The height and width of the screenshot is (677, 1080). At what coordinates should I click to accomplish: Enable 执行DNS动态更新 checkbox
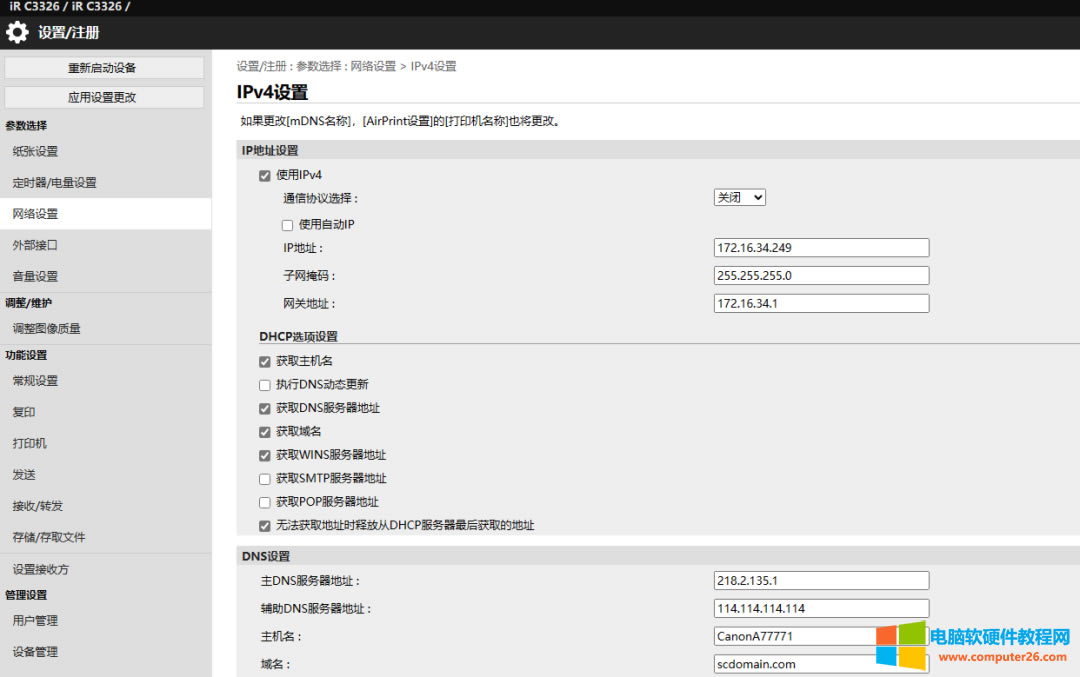[x=265, y=385]
